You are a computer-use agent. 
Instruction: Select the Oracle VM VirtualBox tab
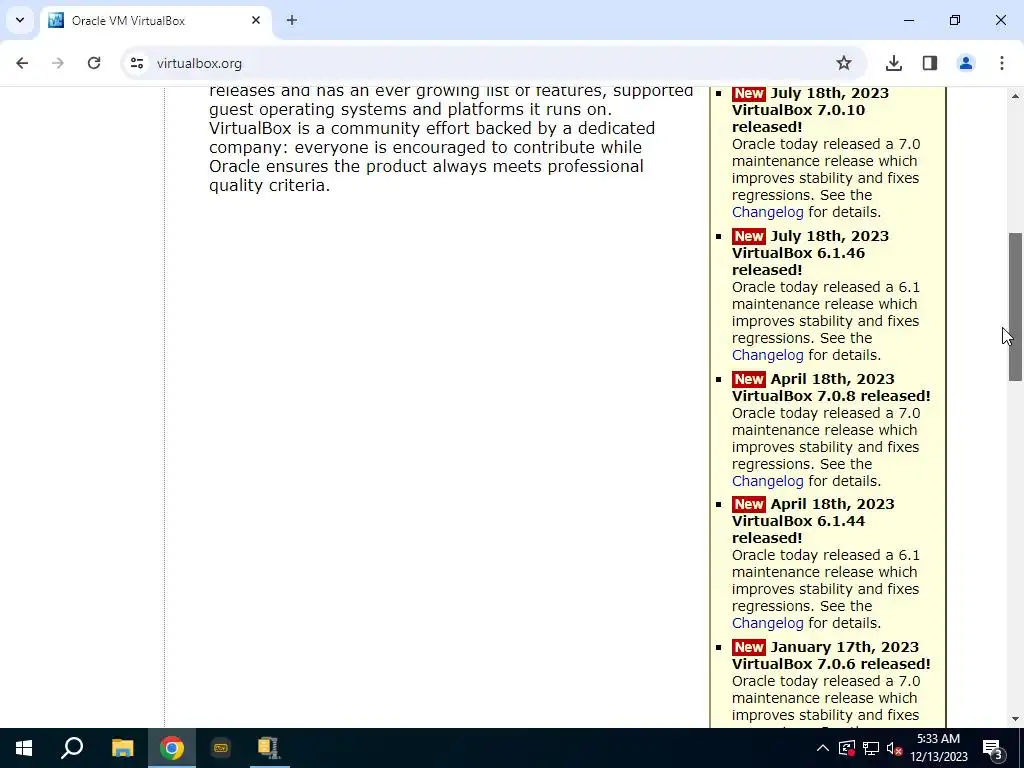155,20
